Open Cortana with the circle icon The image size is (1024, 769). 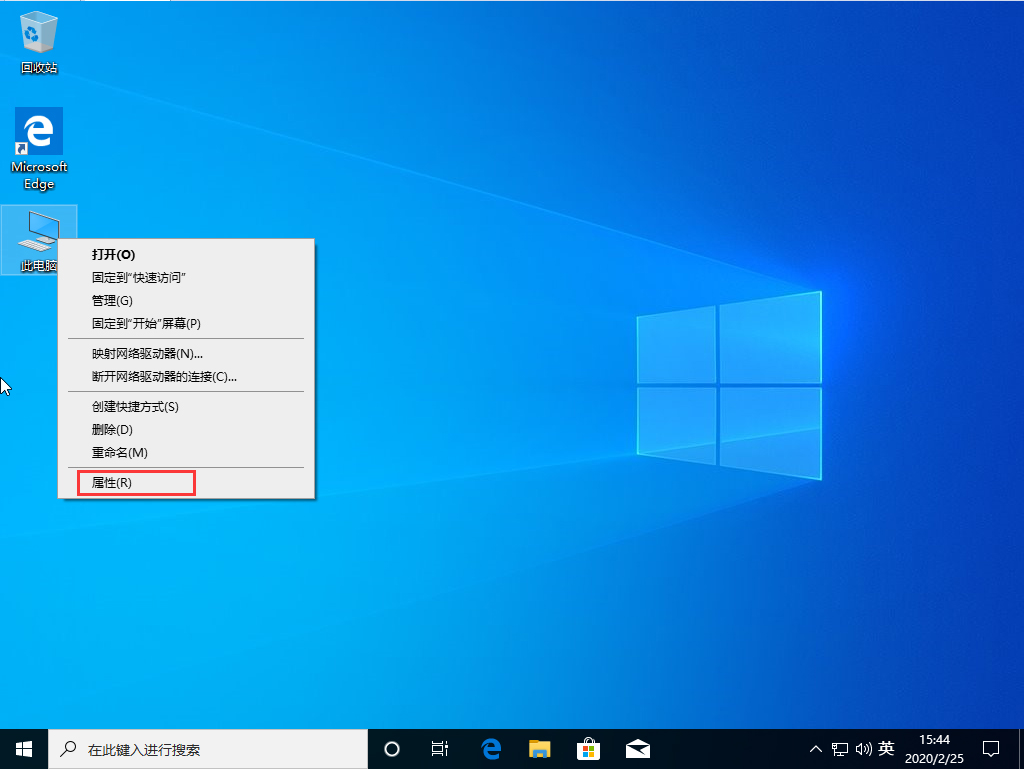391,748
